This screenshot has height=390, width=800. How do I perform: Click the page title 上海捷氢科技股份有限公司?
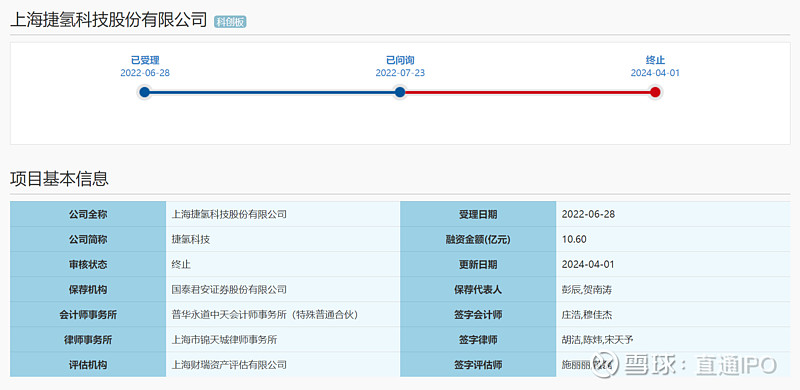click(109, 20)
